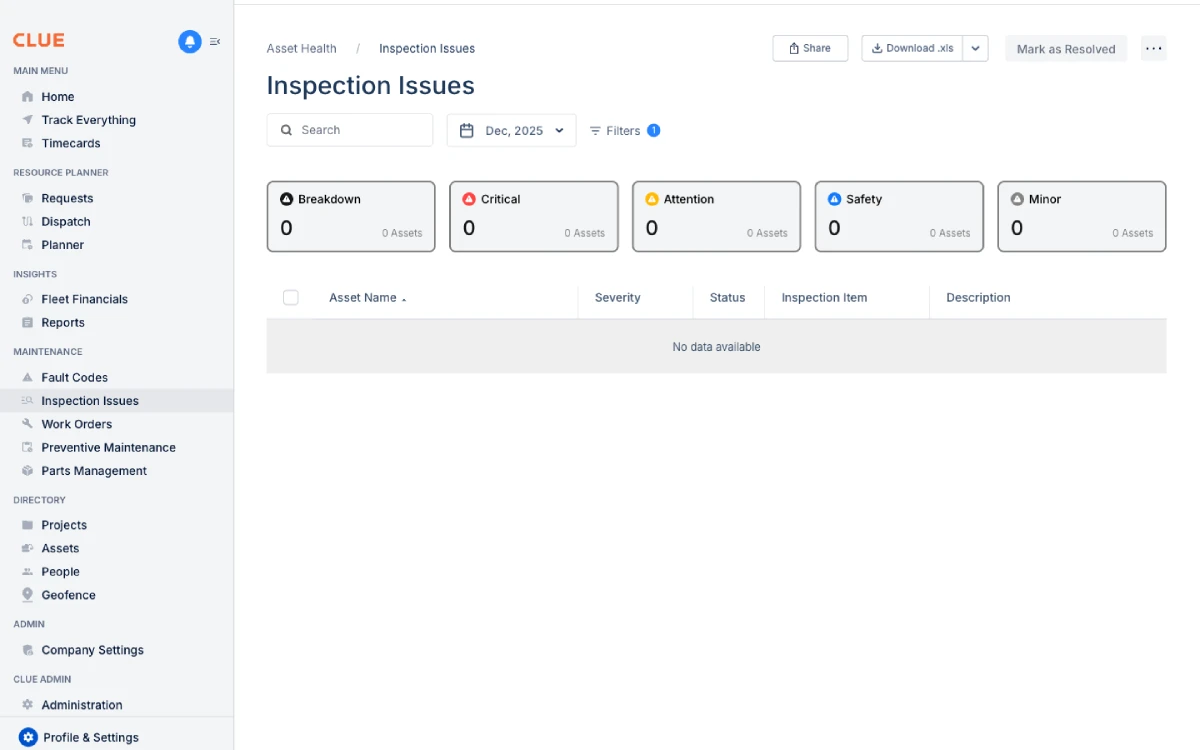Viewport: 1200px width, 750px height.
Task: Expand the download format chevron
Action: point(976,47)
